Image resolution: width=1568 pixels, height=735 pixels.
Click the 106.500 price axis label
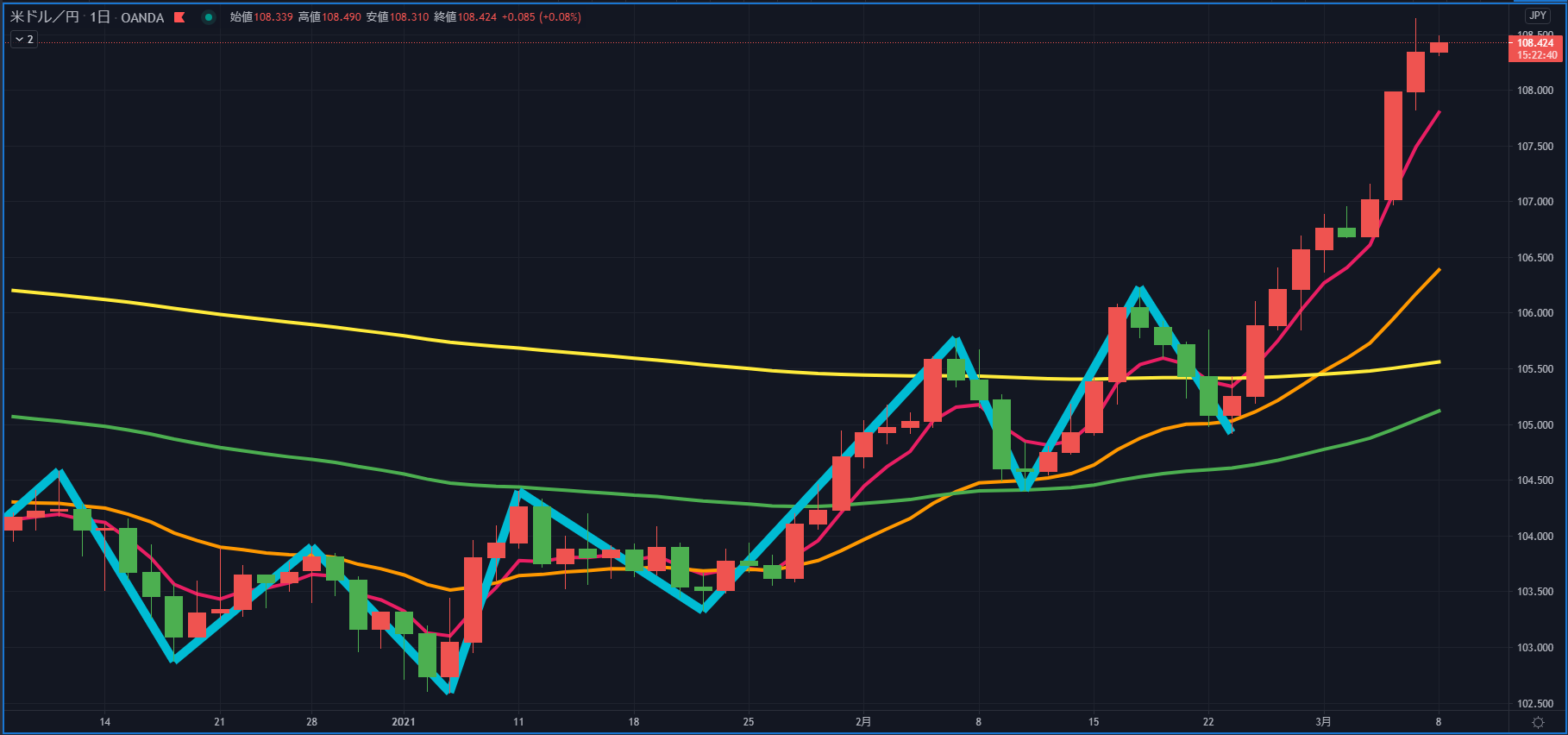click(1535, 258)
